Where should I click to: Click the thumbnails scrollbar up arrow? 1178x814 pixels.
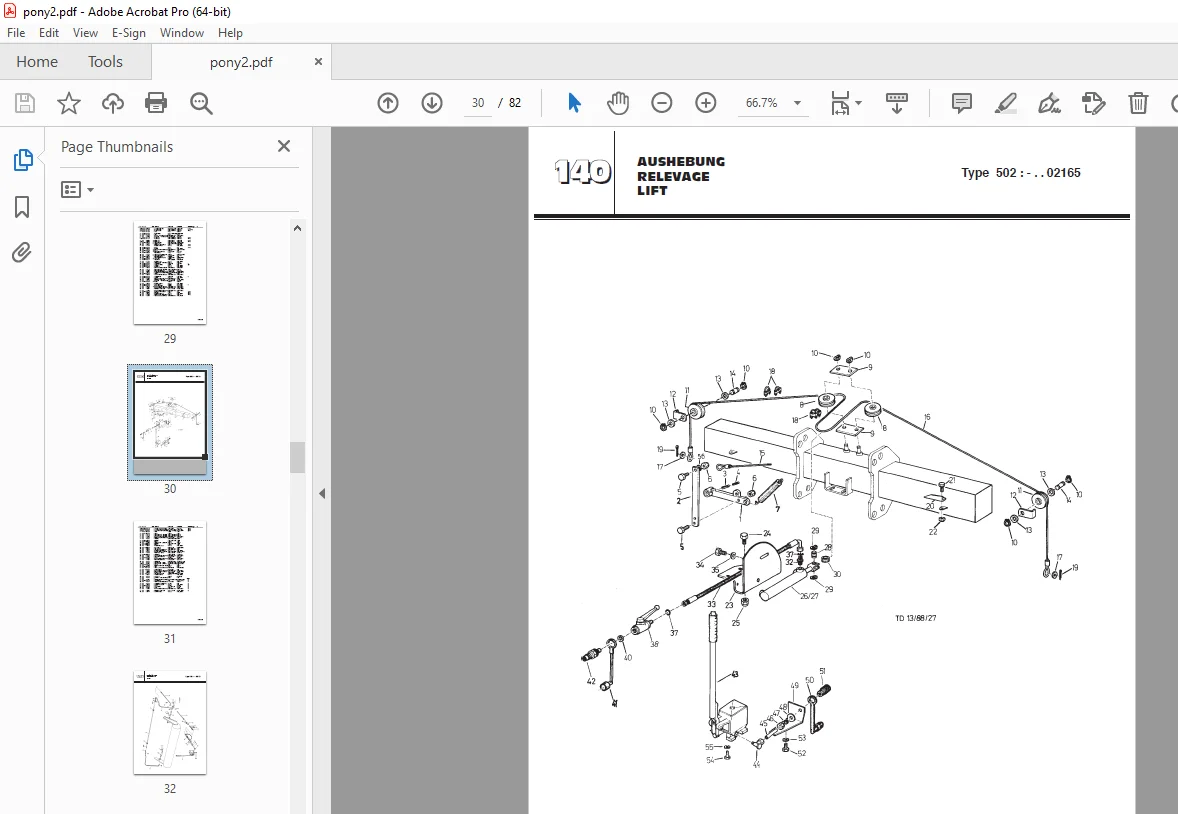tap(298, 228)
